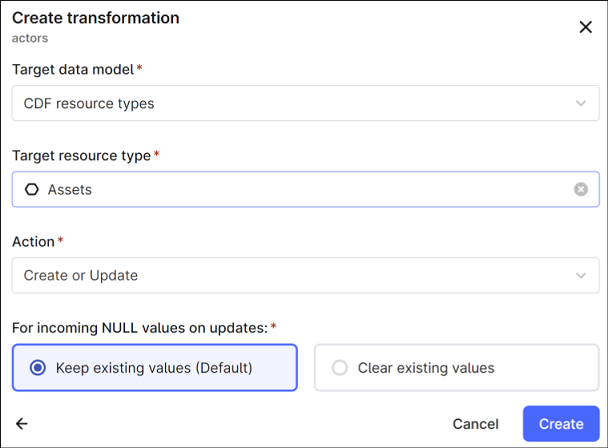Click the Clear existing values option text

[x=428, y=368]
